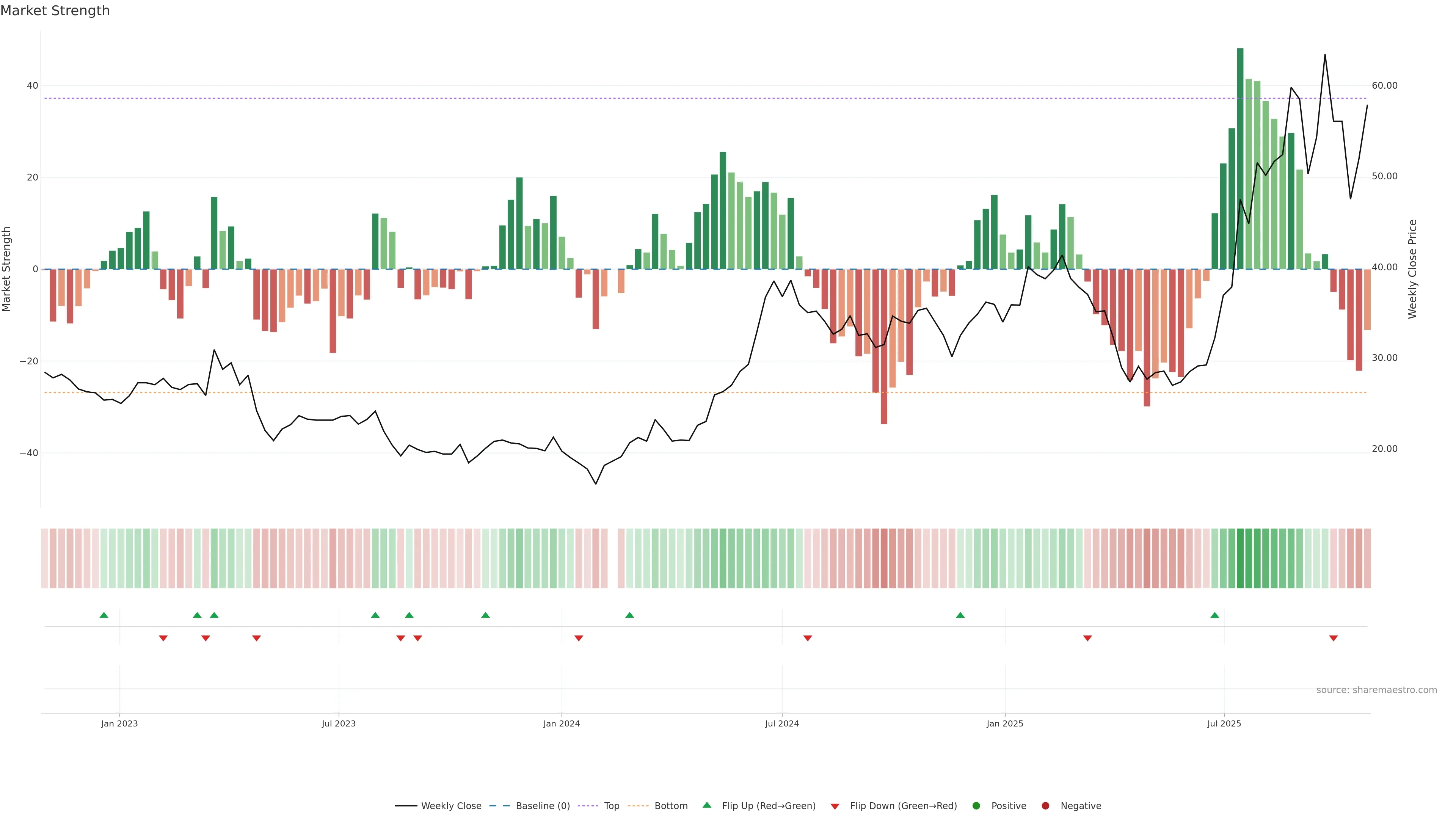
Task: Click the flip-up triangle just after Jan 2024
Action: tap(630, 615)
